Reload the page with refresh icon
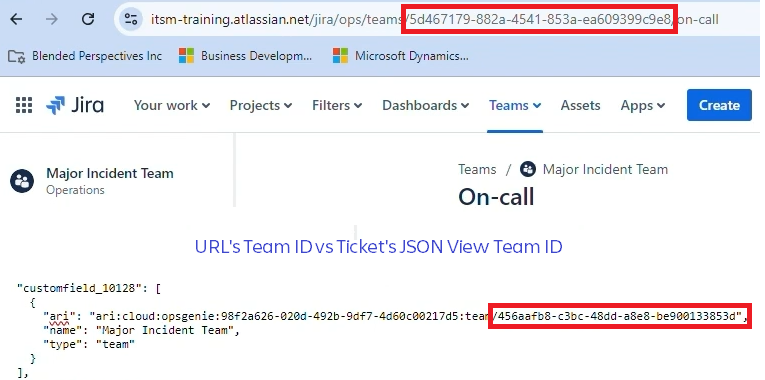 pos(88,19)
